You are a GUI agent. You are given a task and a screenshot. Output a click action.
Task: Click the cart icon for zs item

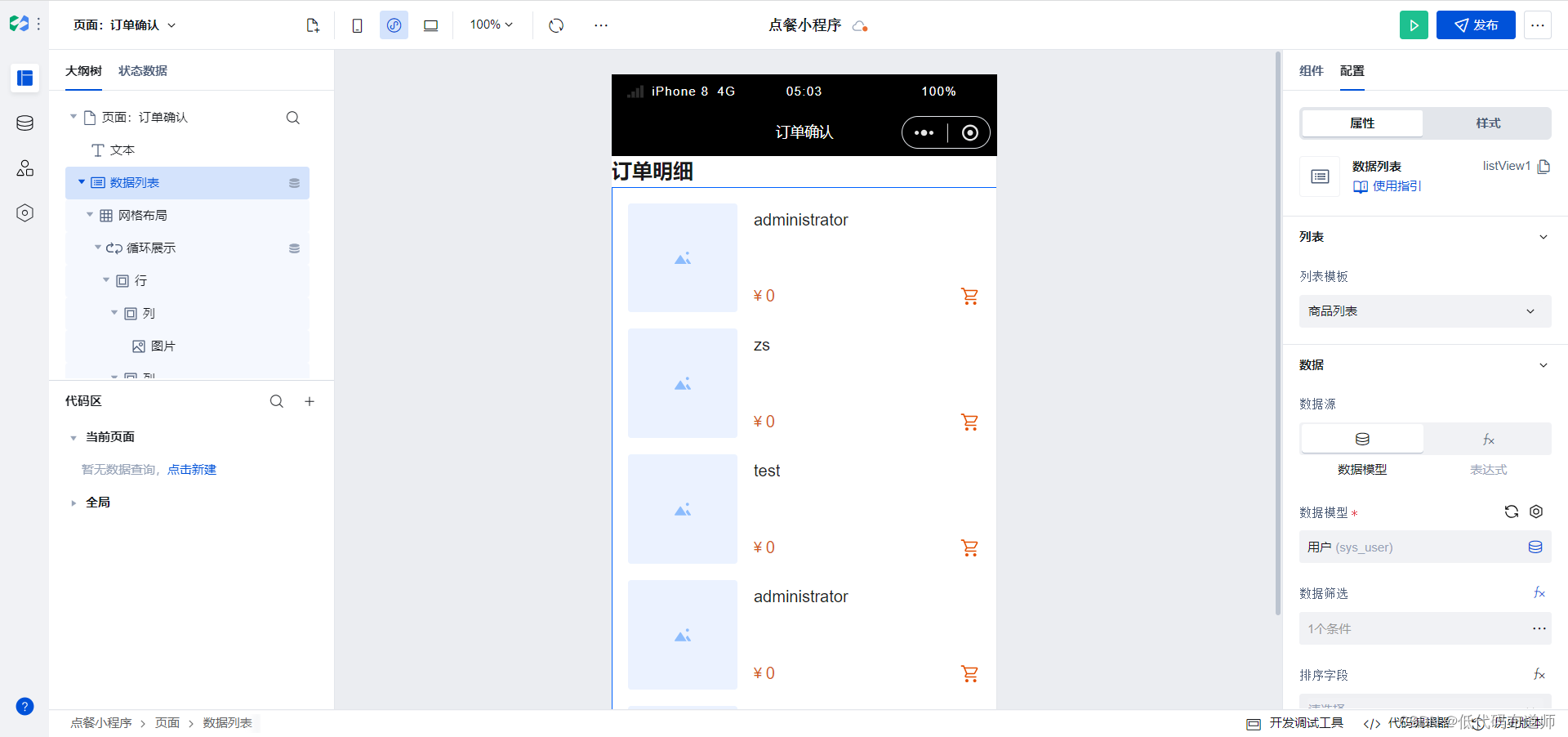tap(969, 422)
